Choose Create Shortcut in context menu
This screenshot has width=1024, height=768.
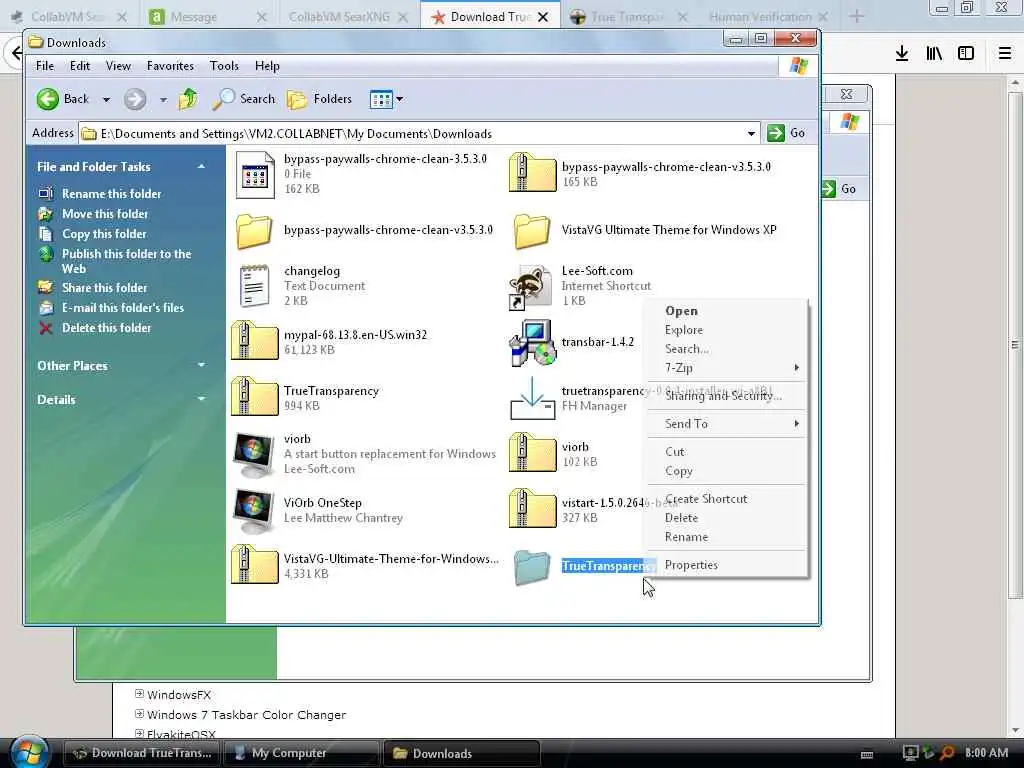coord(726,499)
